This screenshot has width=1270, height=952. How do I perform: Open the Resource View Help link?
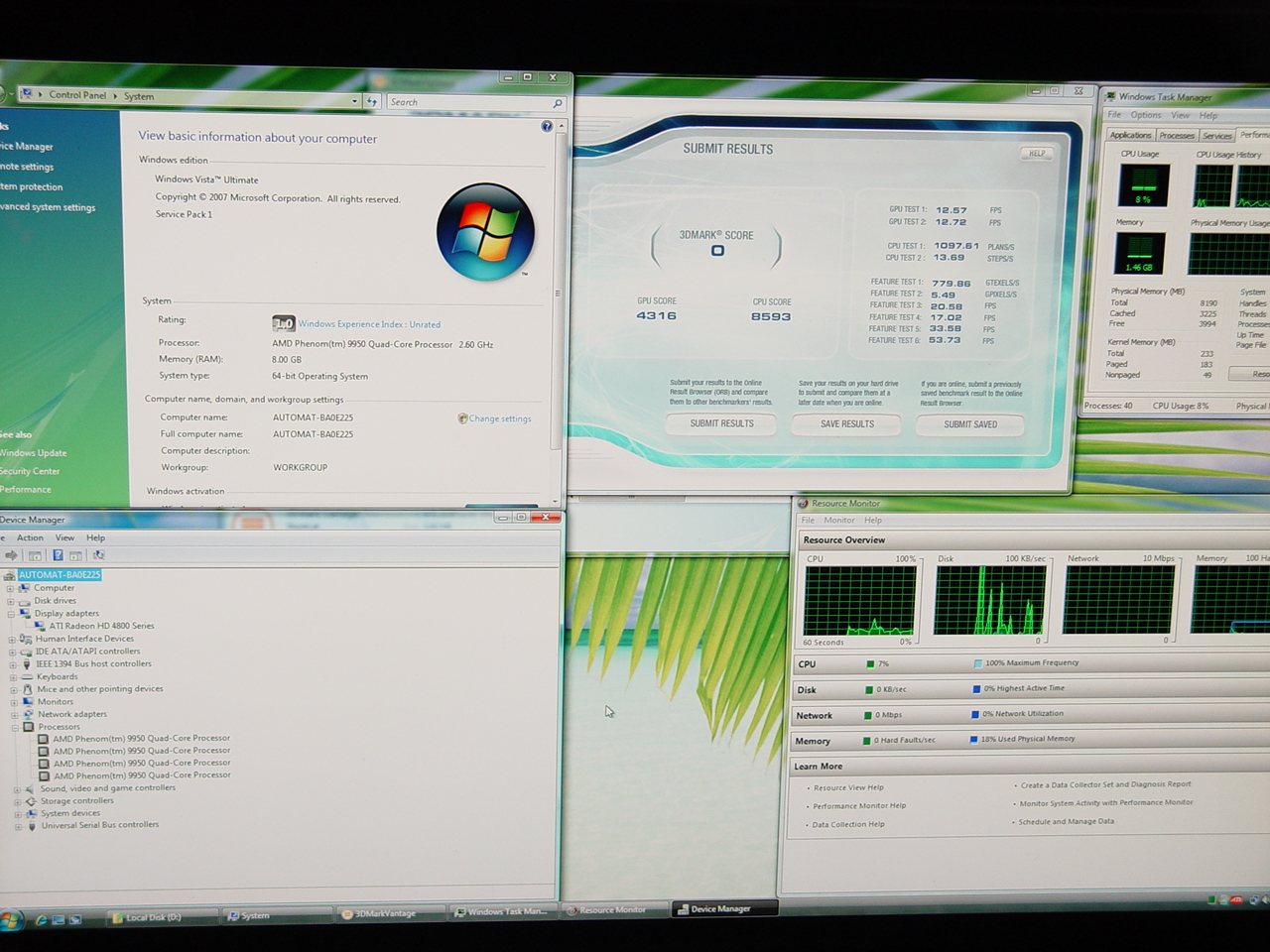pyautogui.click(x=848, y=787)
